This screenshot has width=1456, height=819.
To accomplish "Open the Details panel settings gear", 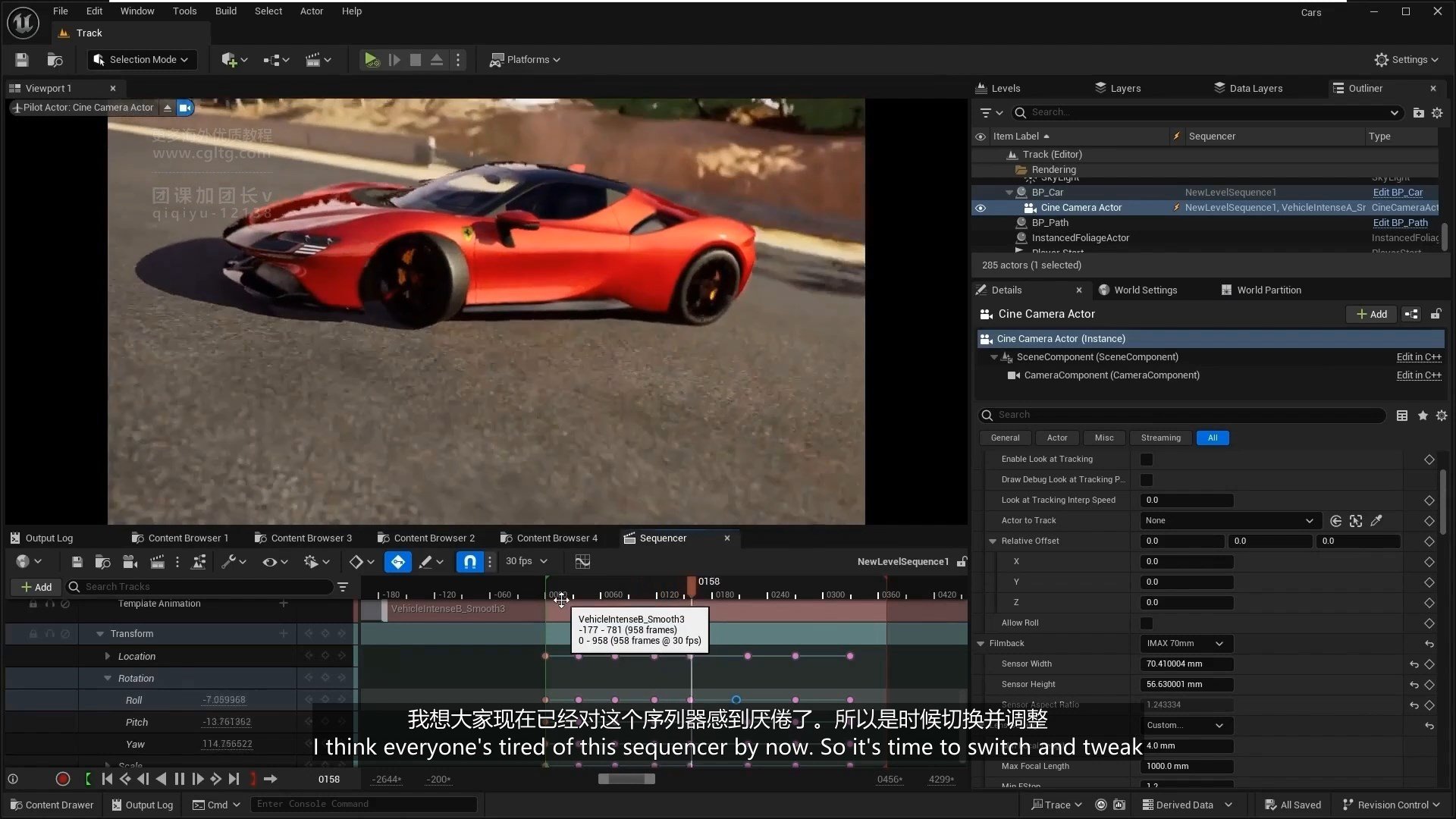I will (x=1442, y=416).
